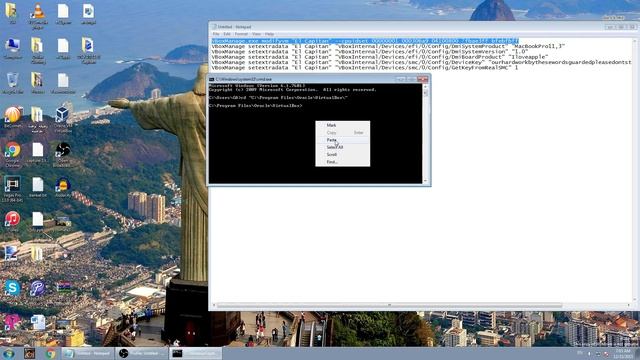Select the pink splash application desktop icon
This screenshot has height=360, width=640.
12,322
